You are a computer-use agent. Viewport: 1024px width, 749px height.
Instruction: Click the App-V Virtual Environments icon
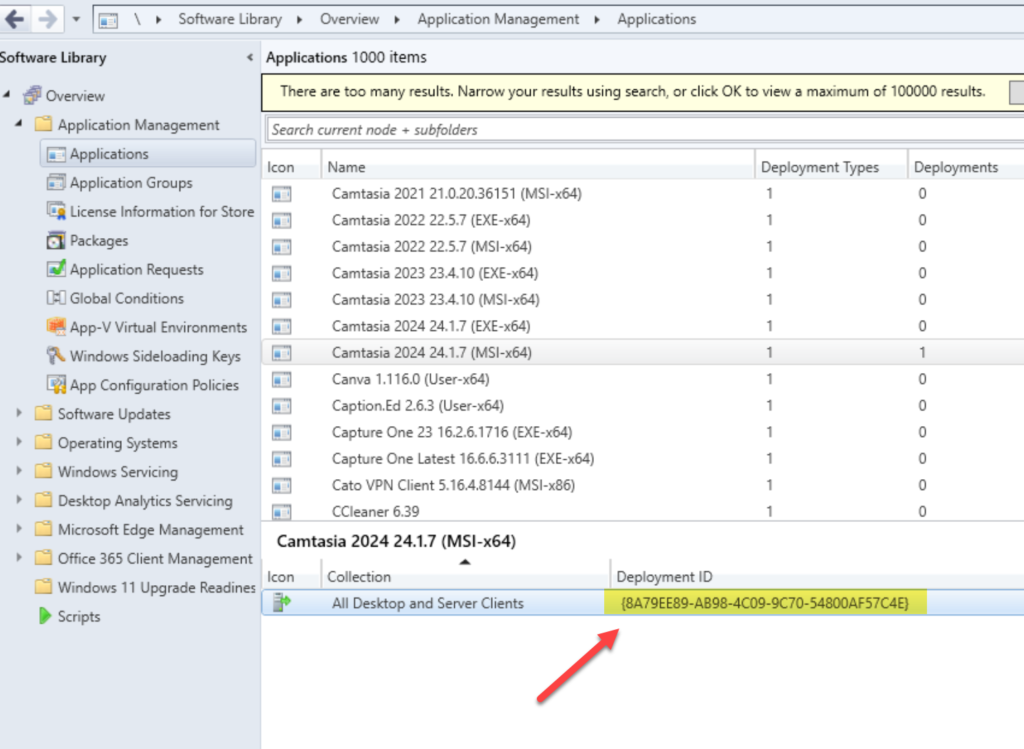tap(56, 327)
